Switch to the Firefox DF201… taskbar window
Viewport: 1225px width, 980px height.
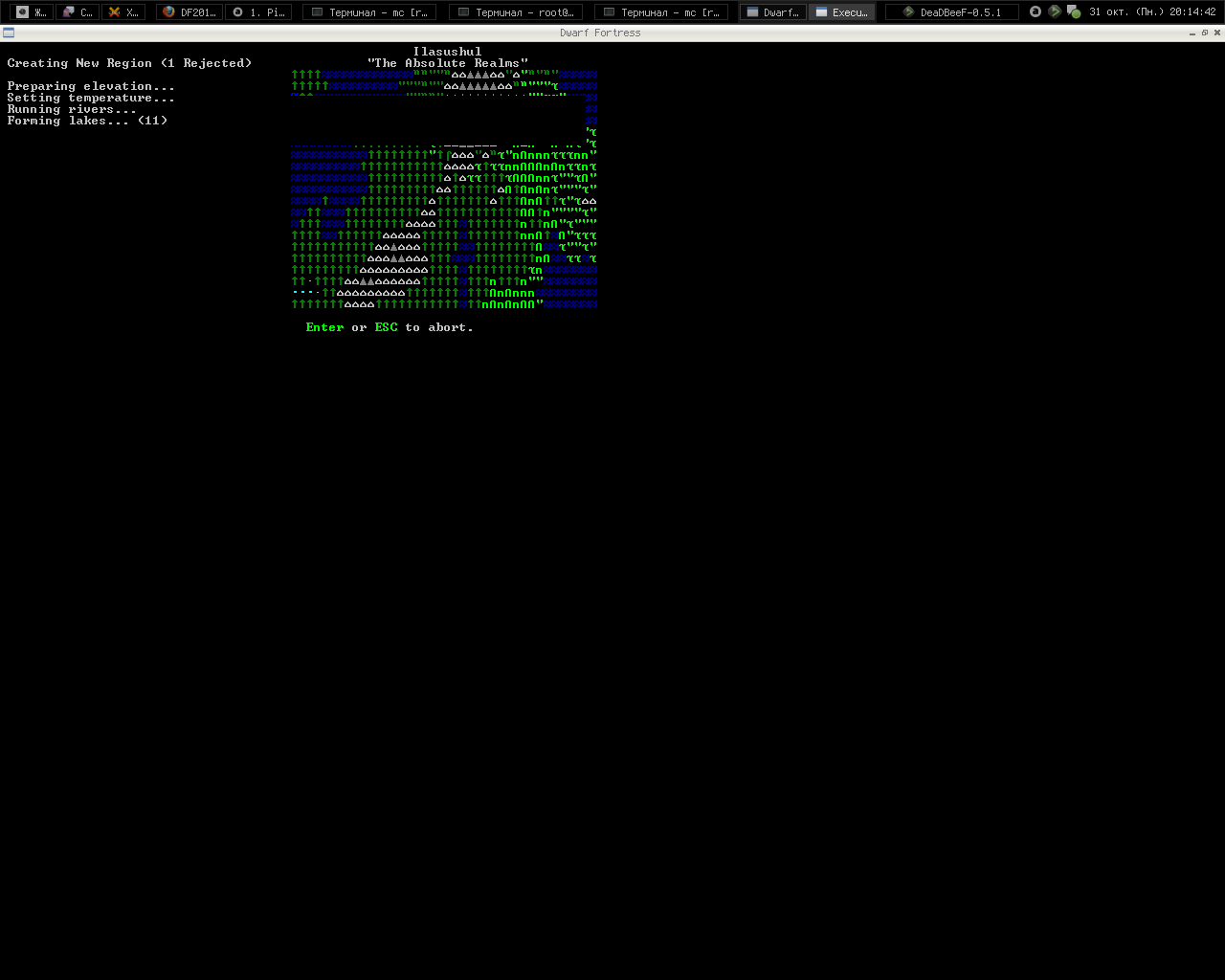(189, 12)
